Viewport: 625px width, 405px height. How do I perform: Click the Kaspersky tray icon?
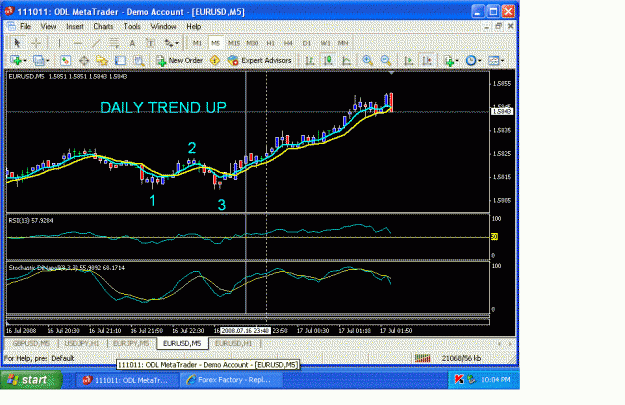(459, 379)
